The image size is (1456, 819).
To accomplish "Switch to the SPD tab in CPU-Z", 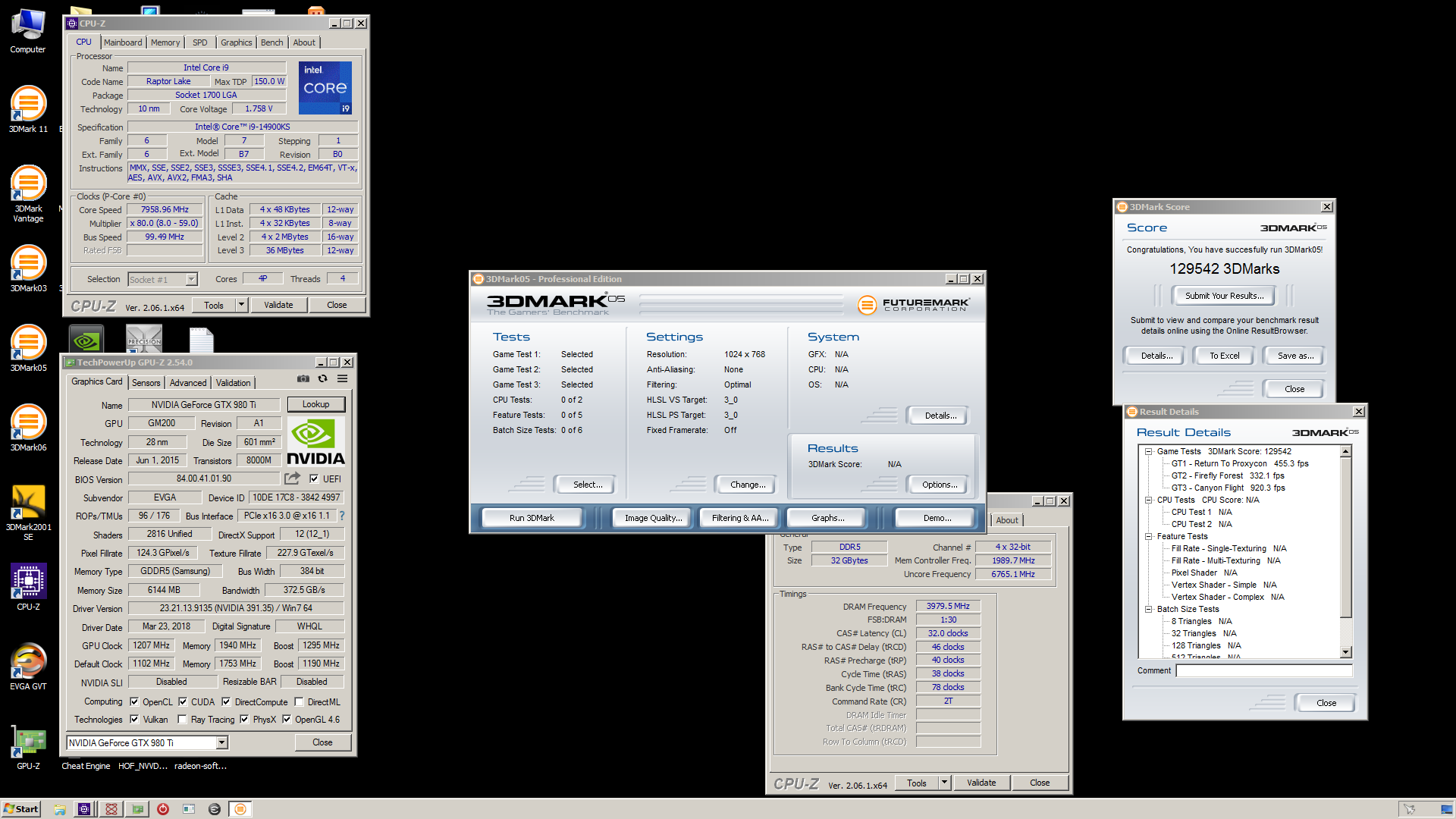I will 200,42.
